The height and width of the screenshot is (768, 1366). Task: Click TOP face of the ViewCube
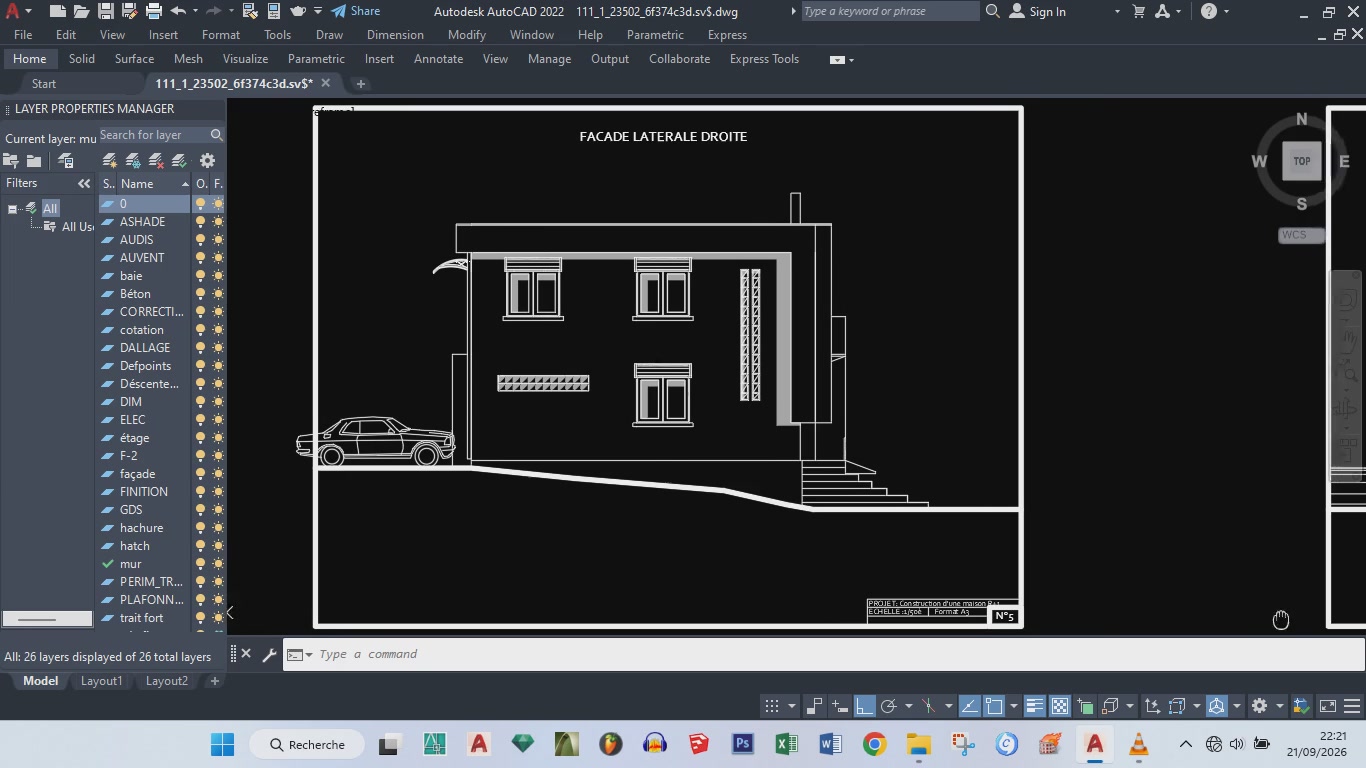pyautogui.click(x=1302, y=161)
